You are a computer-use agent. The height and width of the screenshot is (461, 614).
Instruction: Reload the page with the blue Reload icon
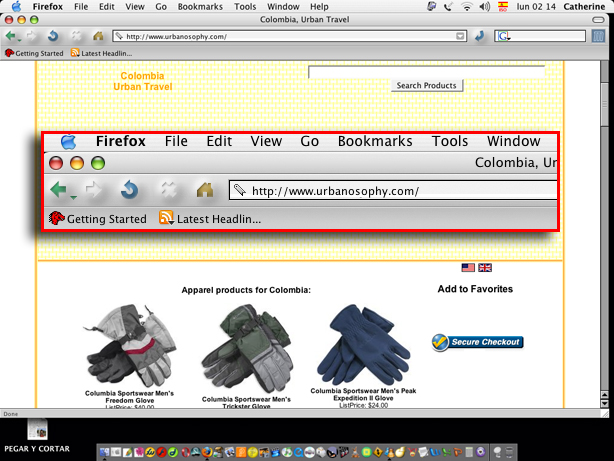point(53,36)
